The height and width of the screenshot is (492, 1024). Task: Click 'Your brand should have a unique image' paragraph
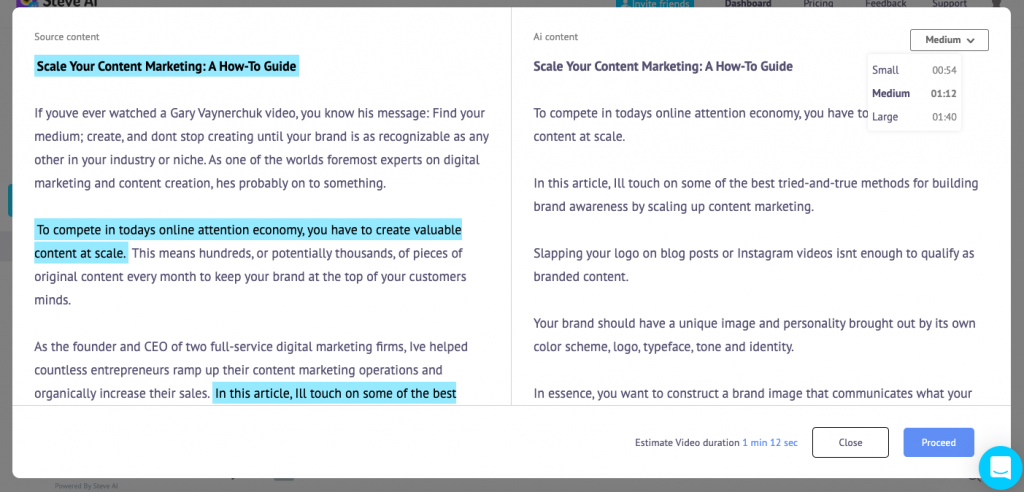(754, 335)
